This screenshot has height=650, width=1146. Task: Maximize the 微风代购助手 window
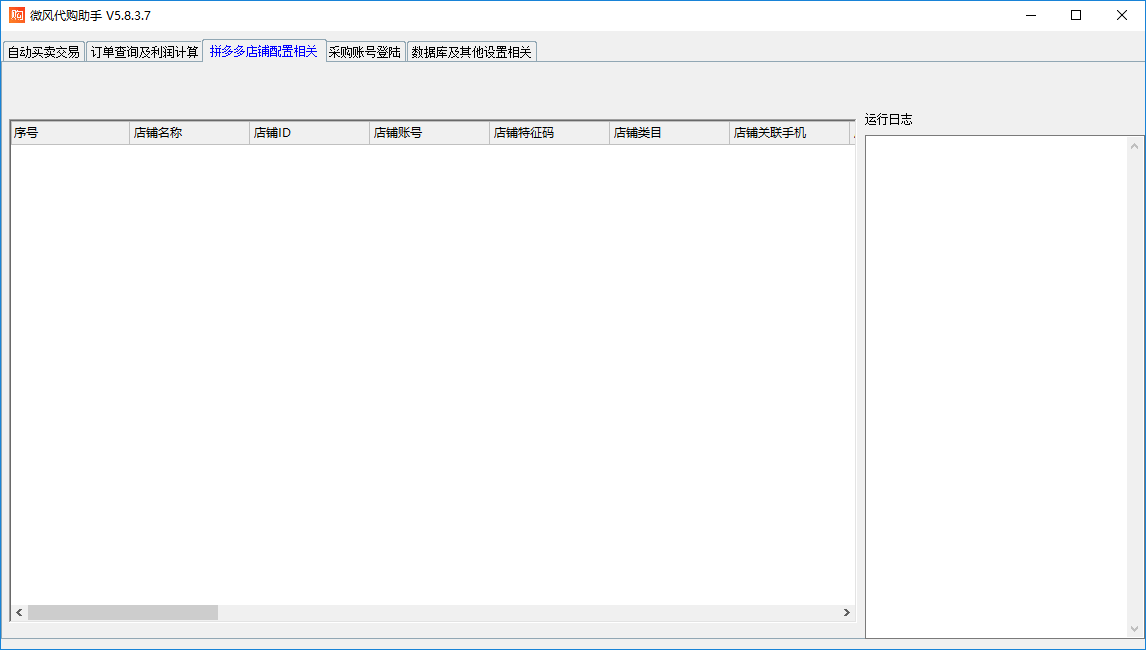[1076, 15]
